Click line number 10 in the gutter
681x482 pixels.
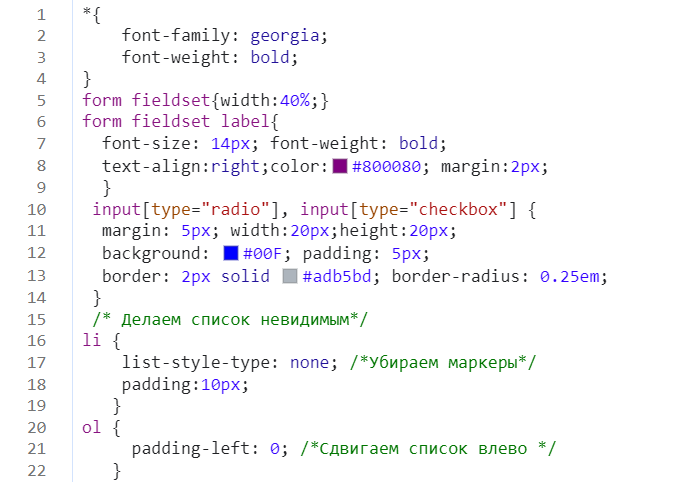(x=36, y=210)
